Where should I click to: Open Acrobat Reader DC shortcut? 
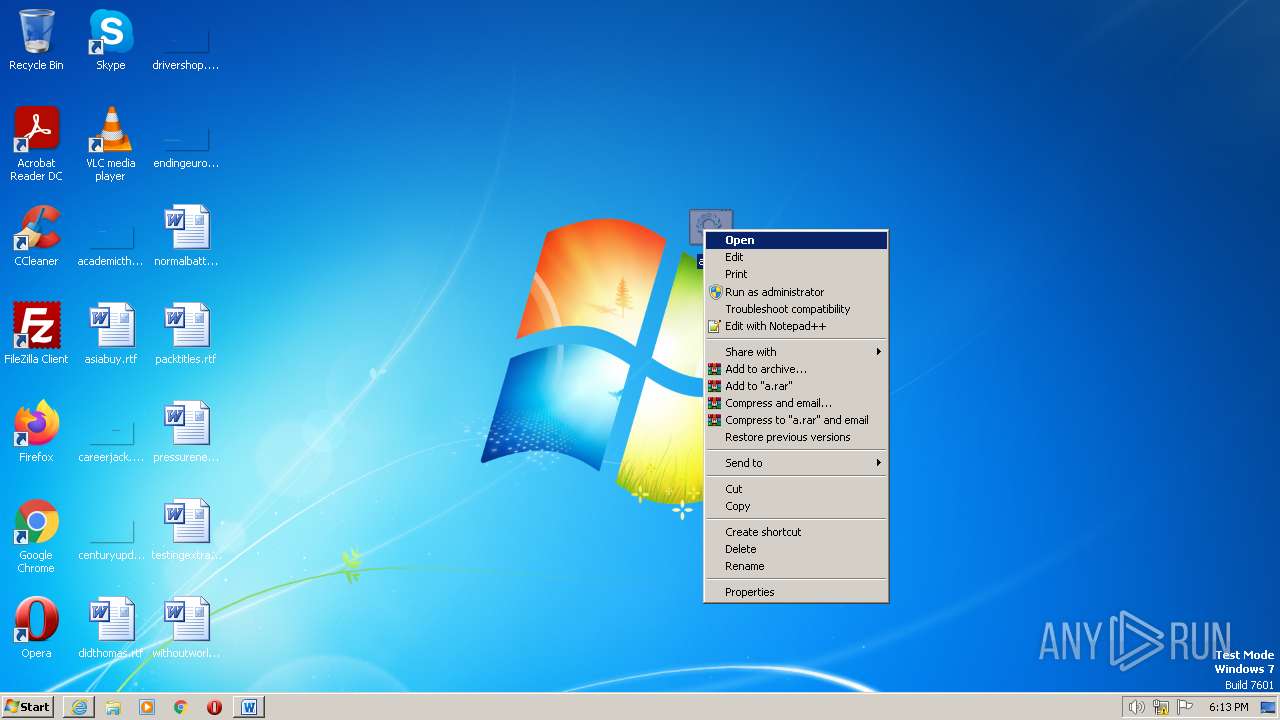coord(36,144)
